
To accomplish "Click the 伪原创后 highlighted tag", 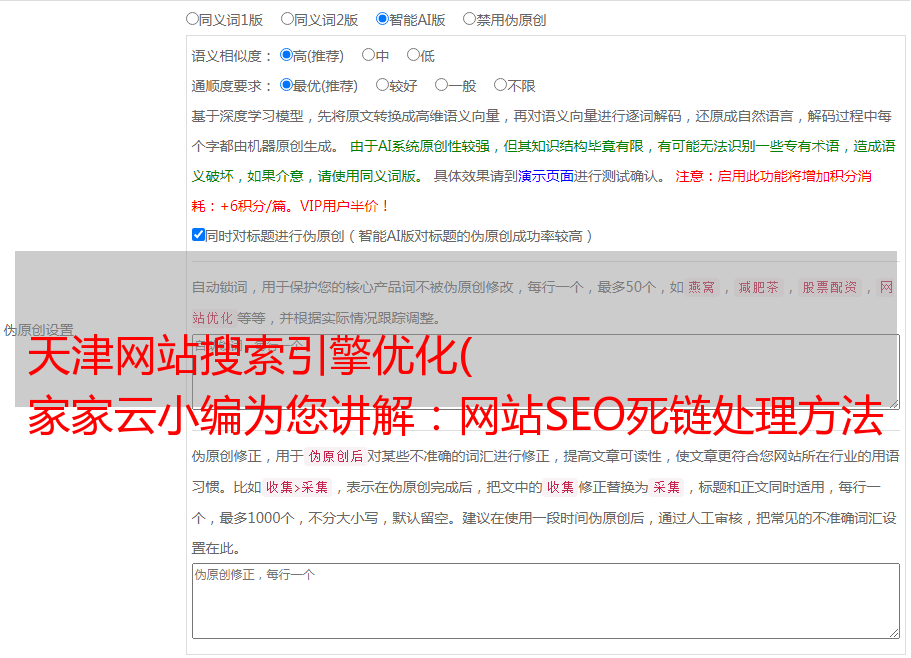I will click(x=336, y=456).
